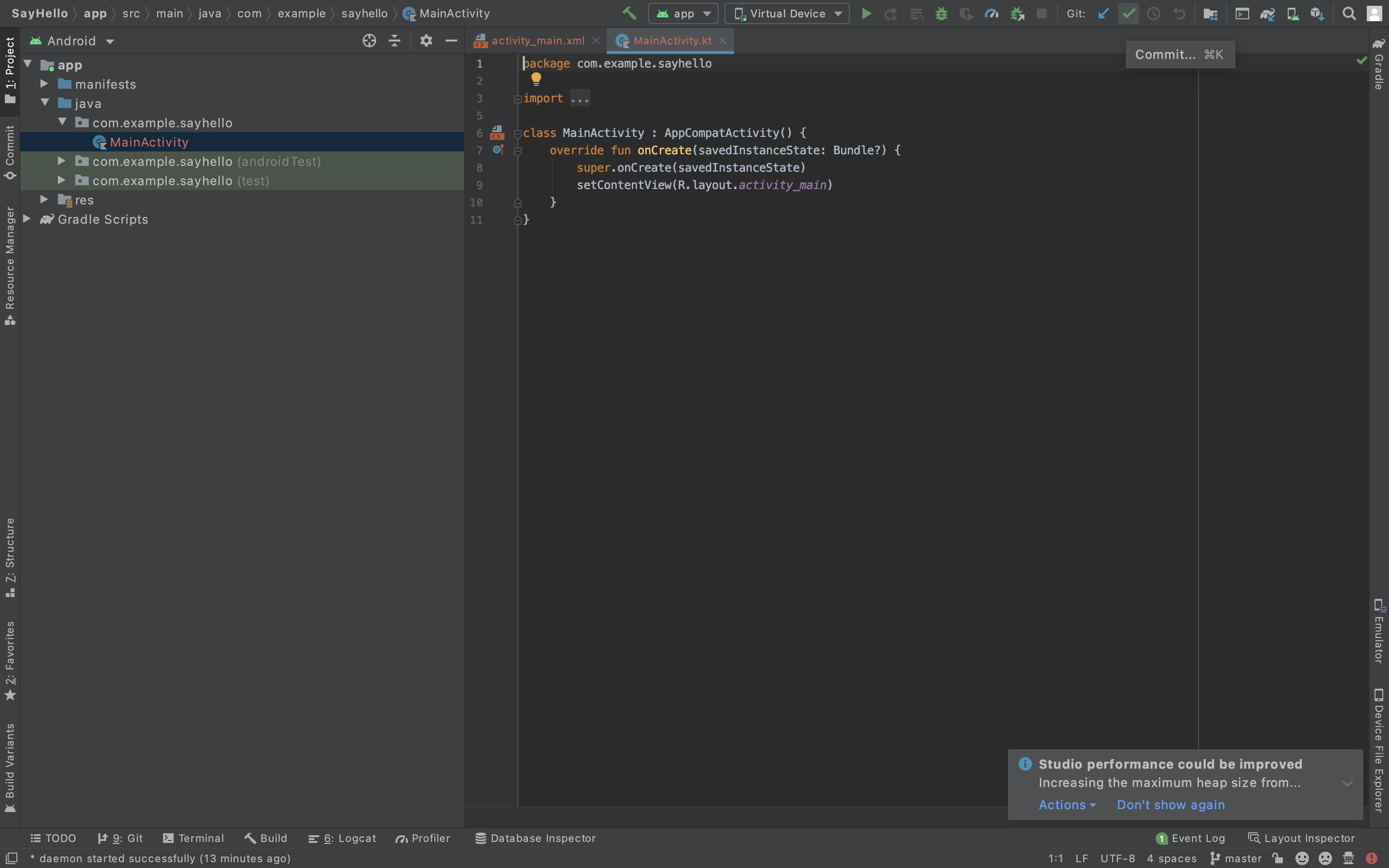The image size is (1389, 868).
Task: Switch to activity_main.xml tab
Action: tap(537, 41)
